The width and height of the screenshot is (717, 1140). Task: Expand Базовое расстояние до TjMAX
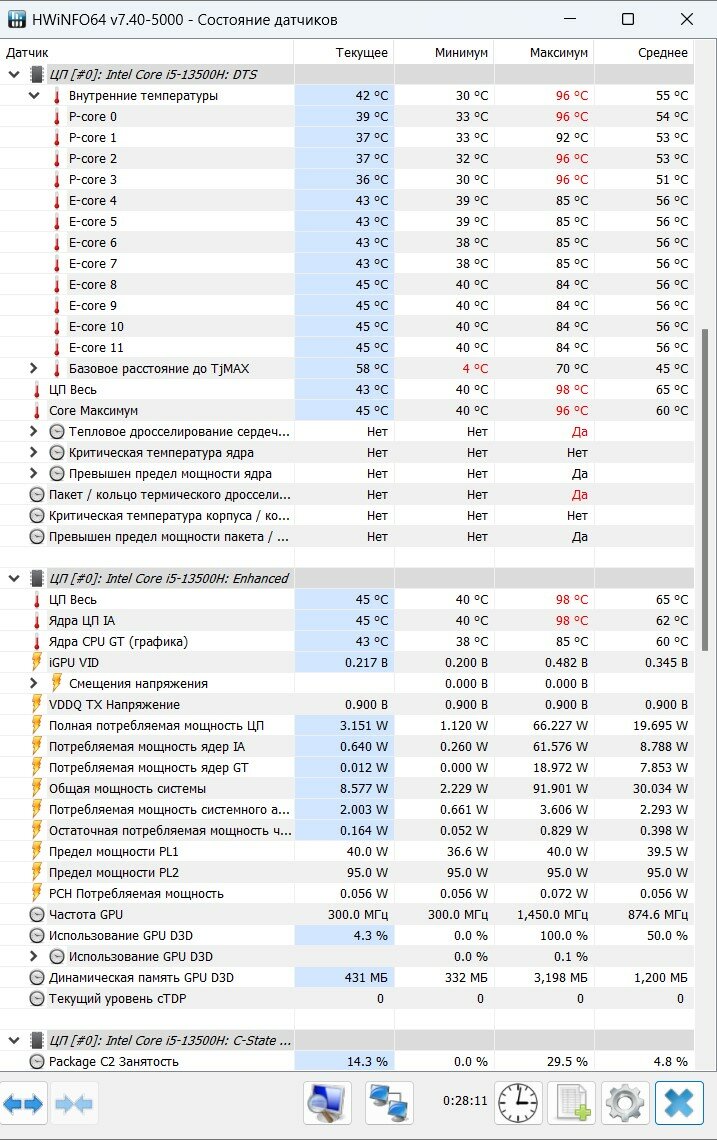[x=33, y=369]
